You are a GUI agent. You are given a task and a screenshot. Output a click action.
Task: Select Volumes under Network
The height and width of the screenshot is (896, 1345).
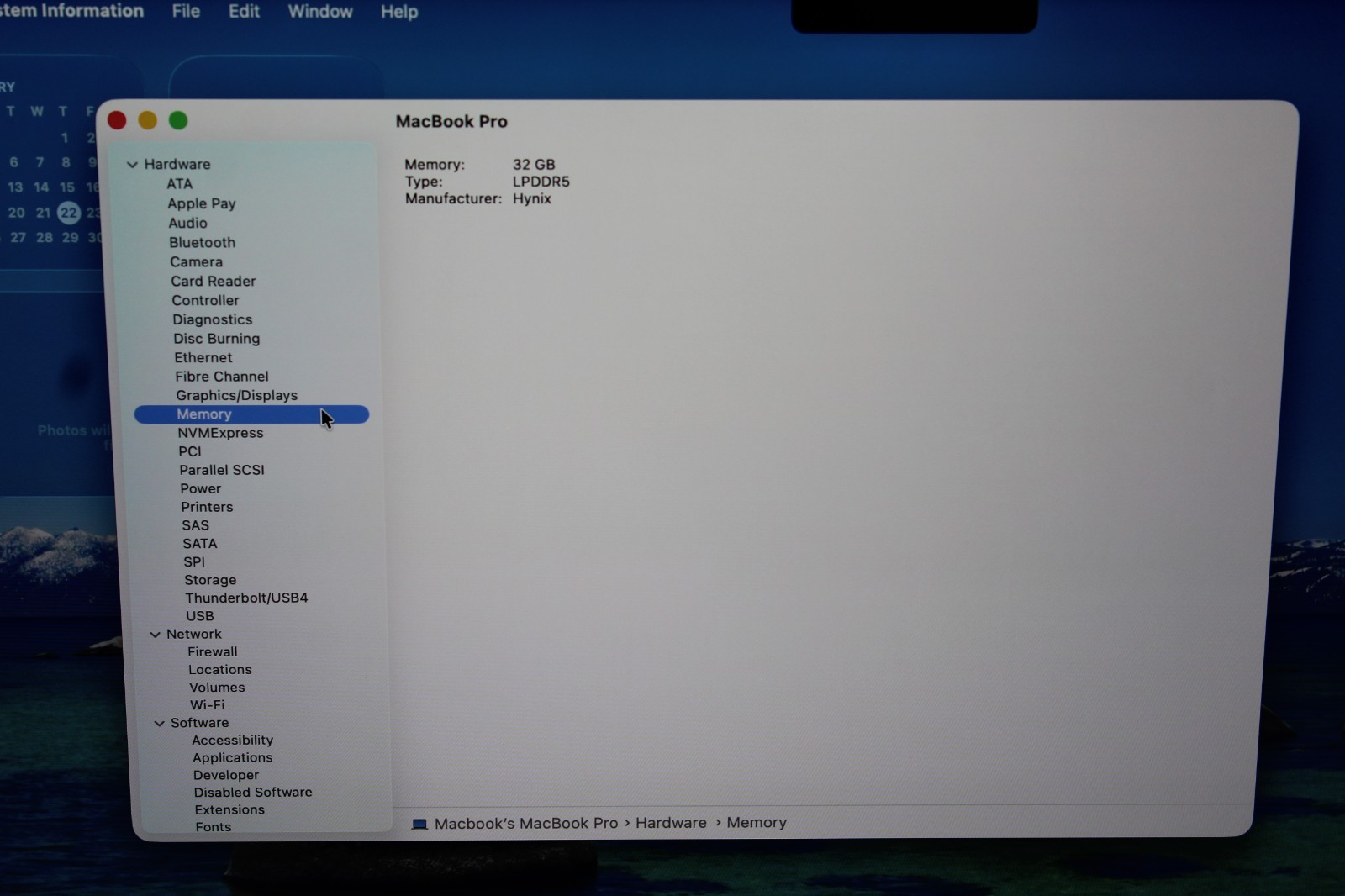click(x=217, y=688)
